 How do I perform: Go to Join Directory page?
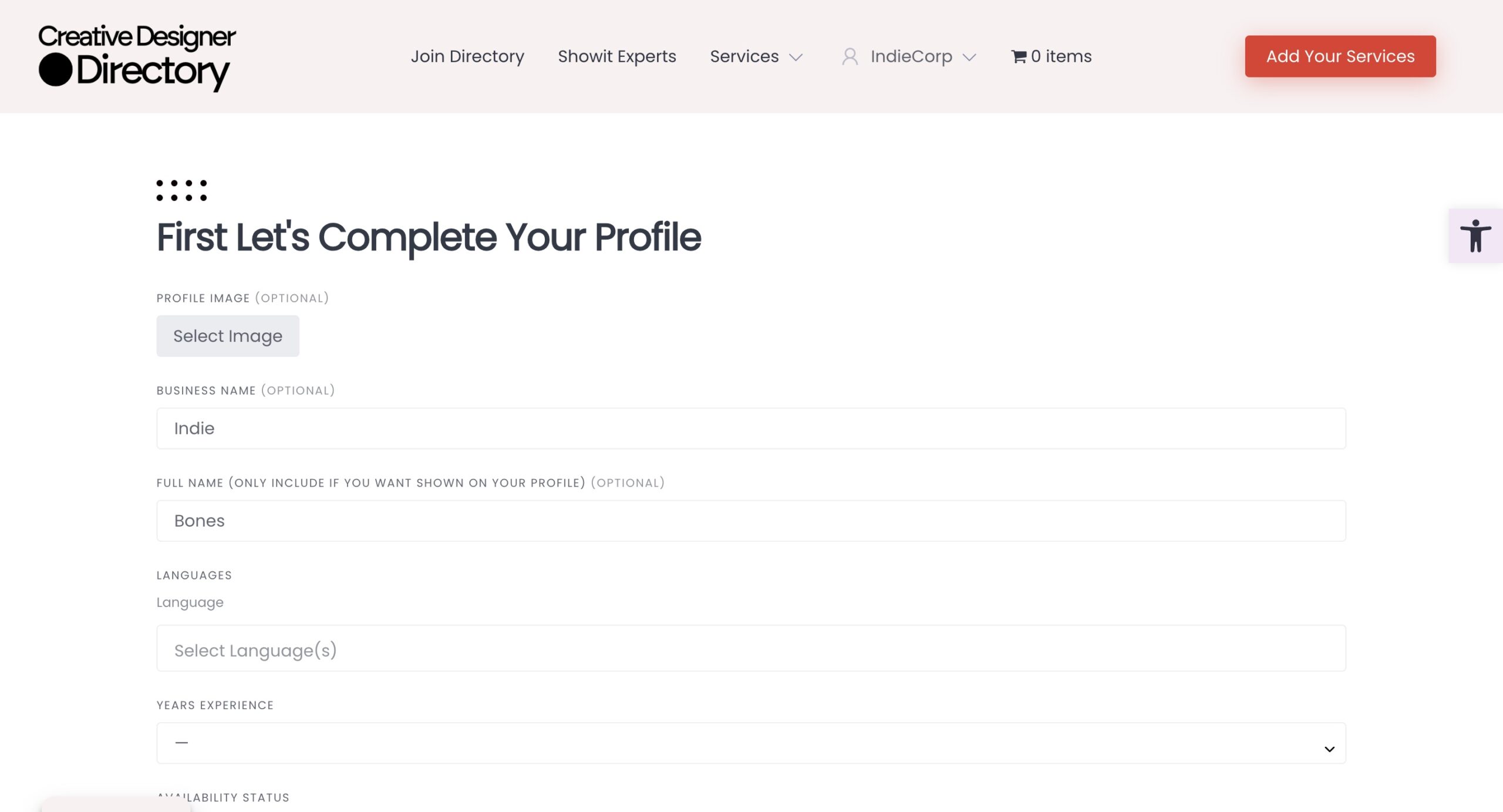tap(467, 56)
